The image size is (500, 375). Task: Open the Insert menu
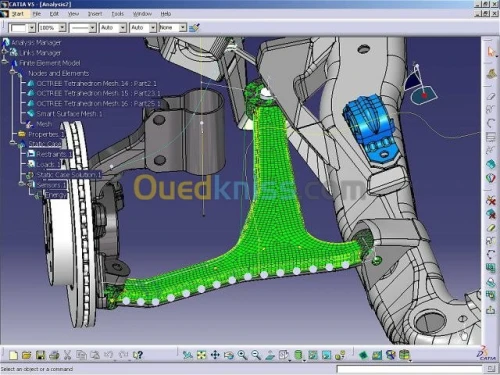[x=95, y=14]
